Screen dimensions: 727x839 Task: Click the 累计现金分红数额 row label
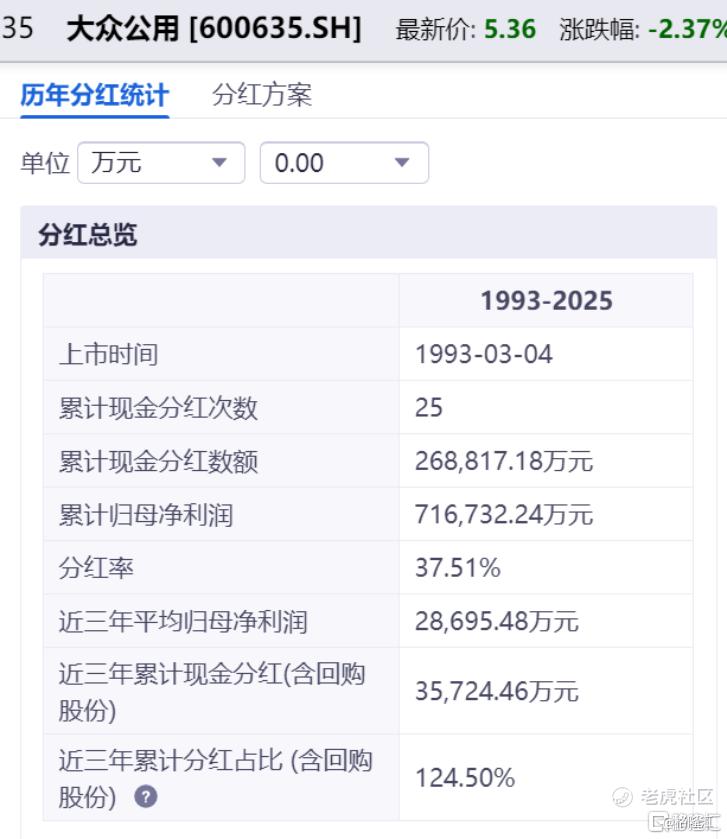(158, 462)
